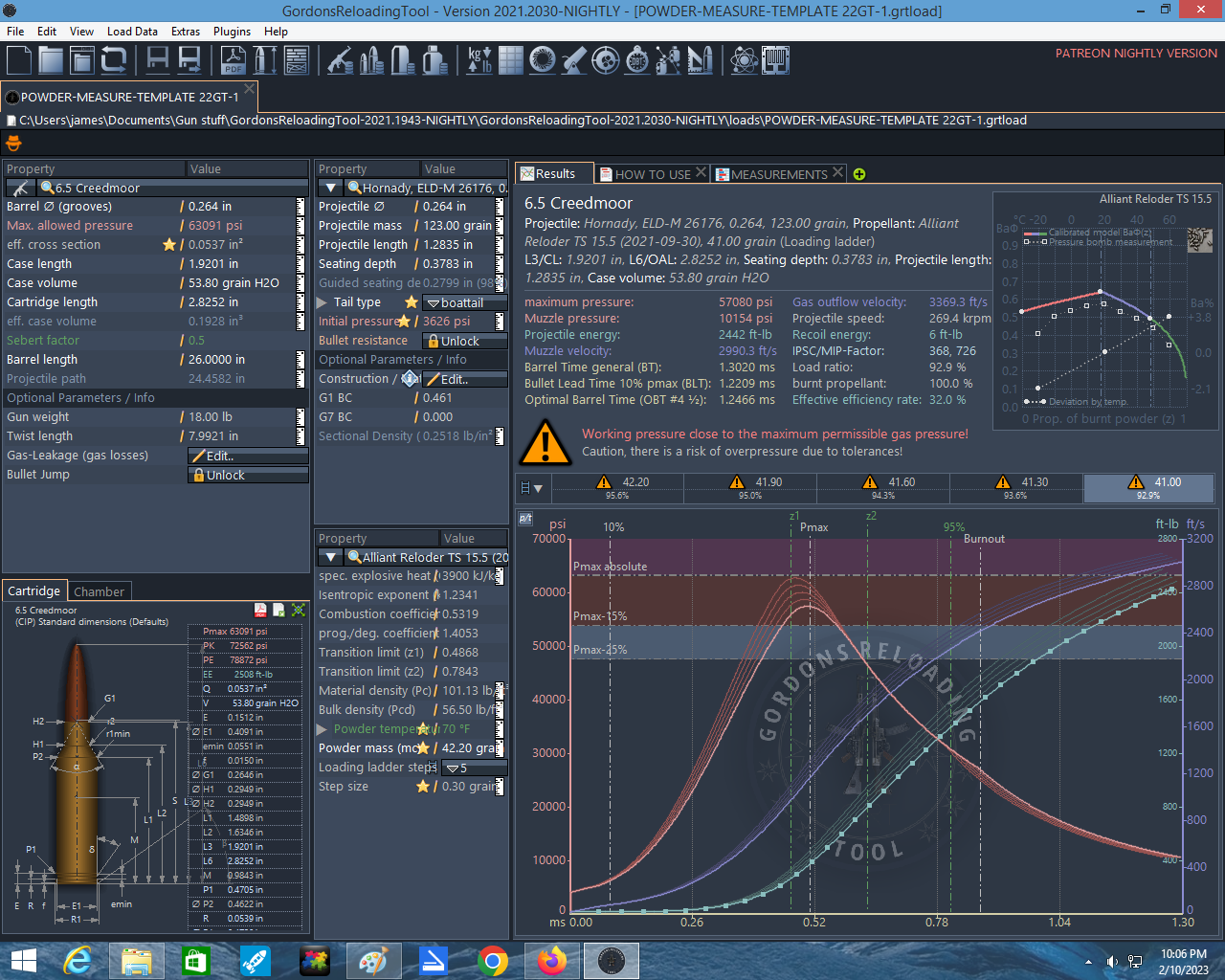Select the 42.20 ladder step
Viewport: 1225px width, 980px height.
tap(618, 488)
